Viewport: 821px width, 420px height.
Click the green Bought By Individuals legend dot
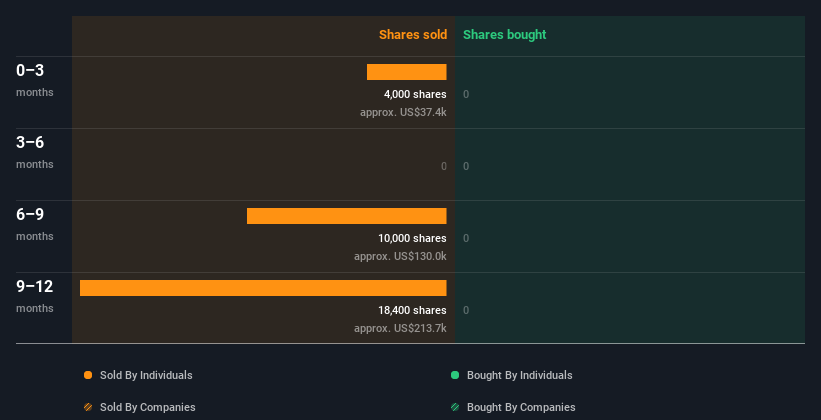(455, 375)
